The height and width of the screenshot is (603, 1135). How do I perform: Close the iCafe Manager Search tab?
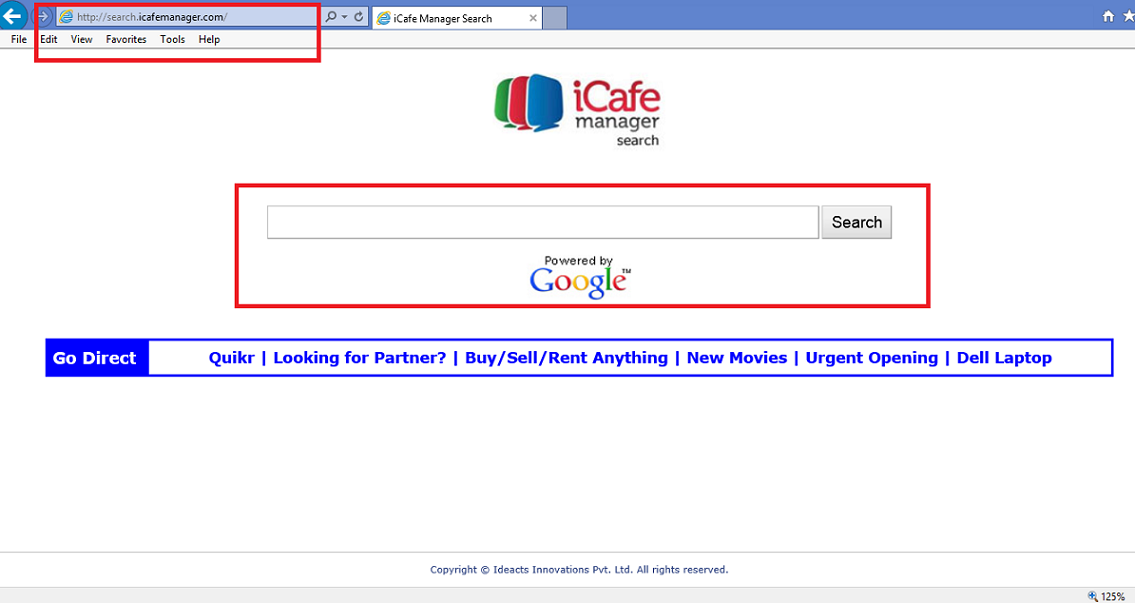(533, 18)
